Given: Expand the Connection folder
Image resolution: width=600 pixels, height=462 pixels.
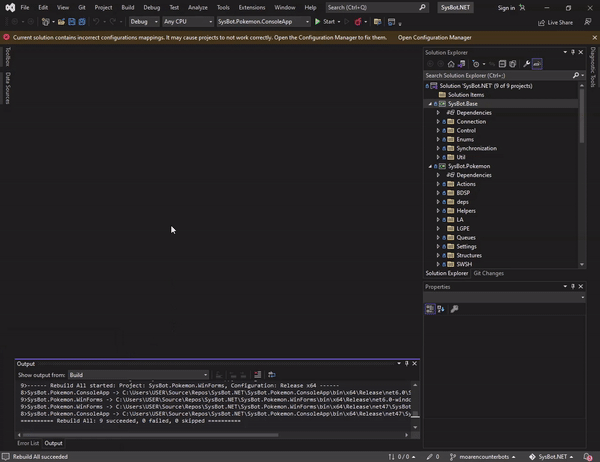Looking at the screenshot, I should 438,121.
